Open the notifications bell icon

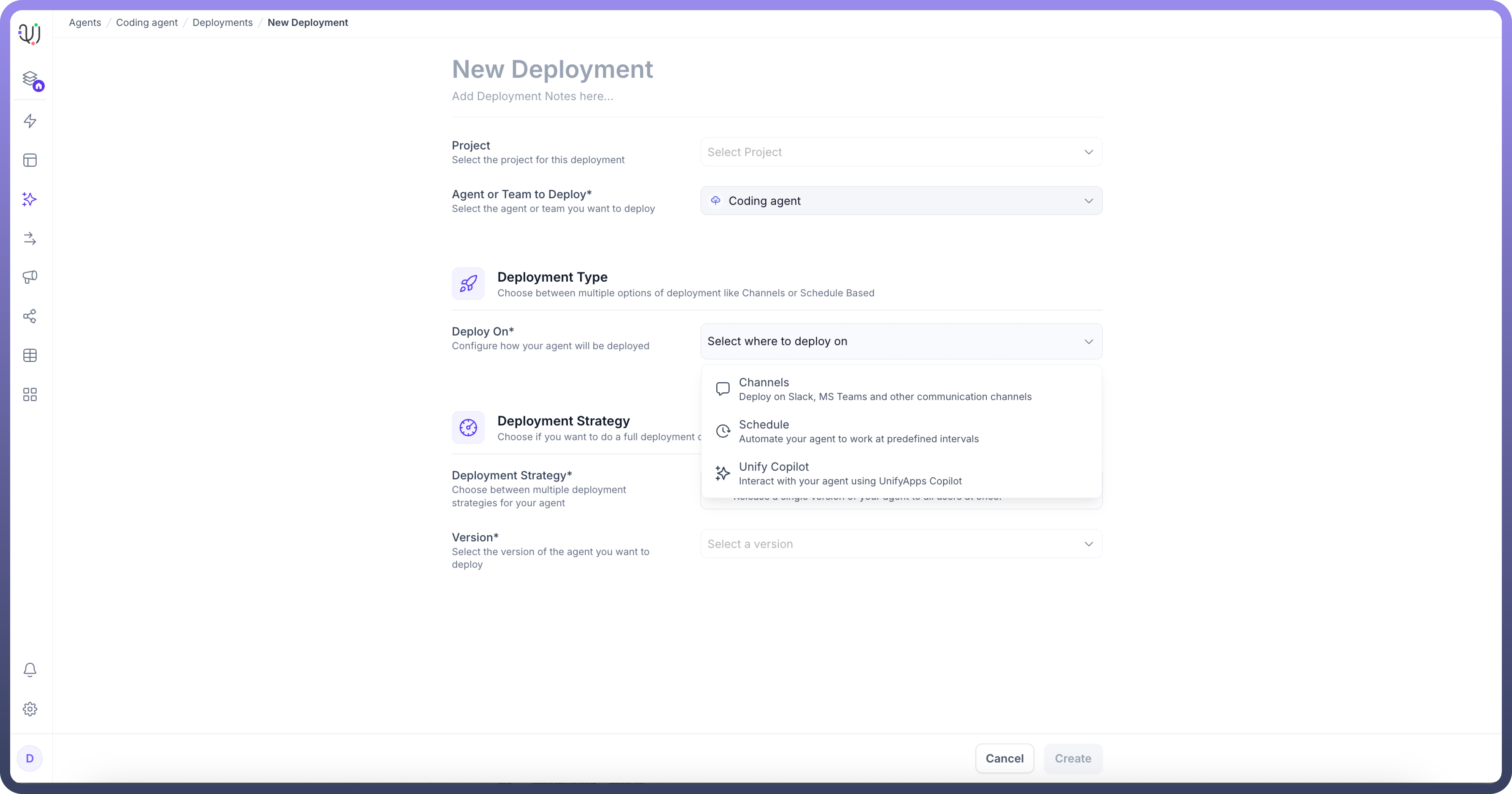(30, 670)
